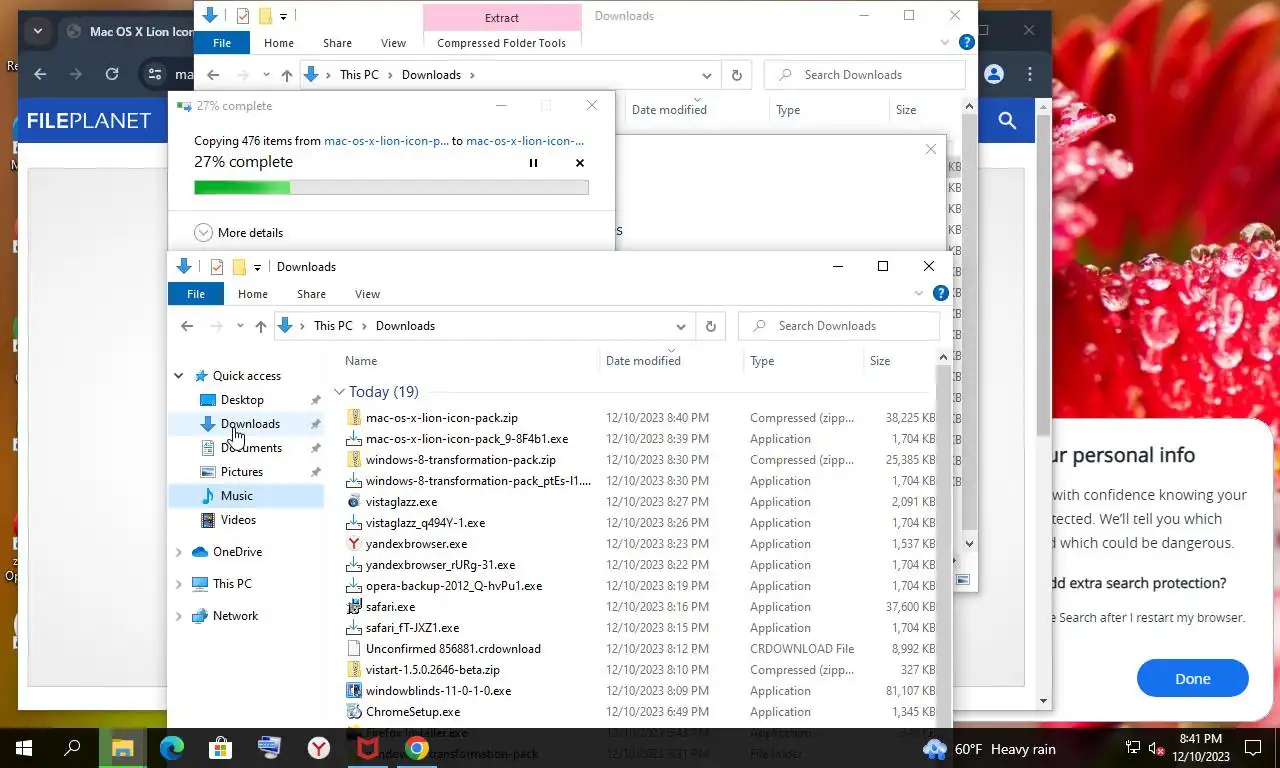Viewport: 1280px width, 768px height.
Task: Click the Search Downloads field in front window
Action: pyautogui.click(x=839, y=326)
